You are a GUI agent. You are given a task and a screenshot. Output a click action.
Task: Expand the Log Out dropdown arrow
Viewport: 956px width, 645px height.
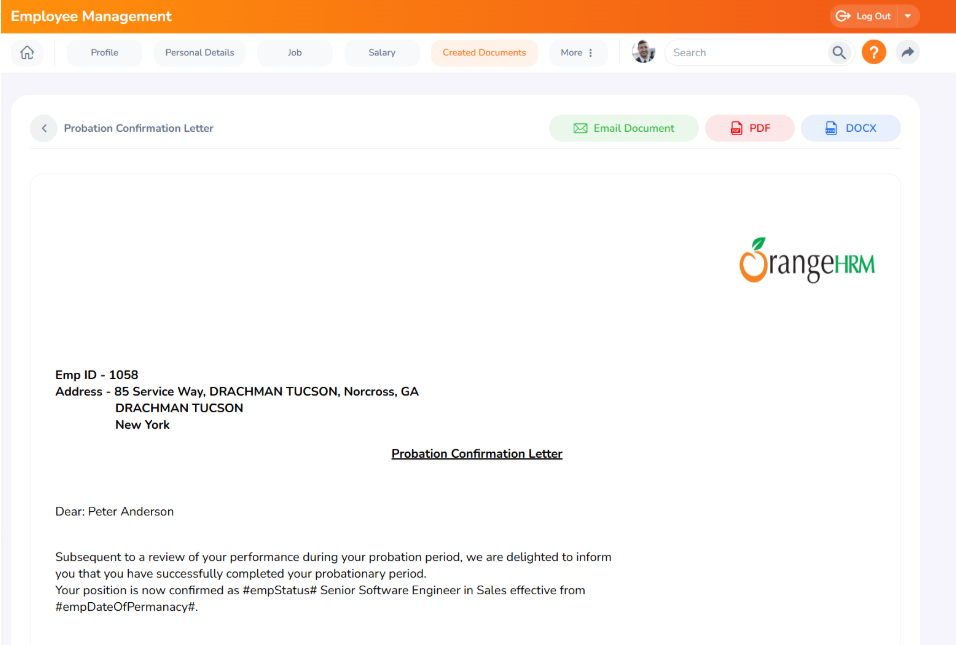[908, 16]
